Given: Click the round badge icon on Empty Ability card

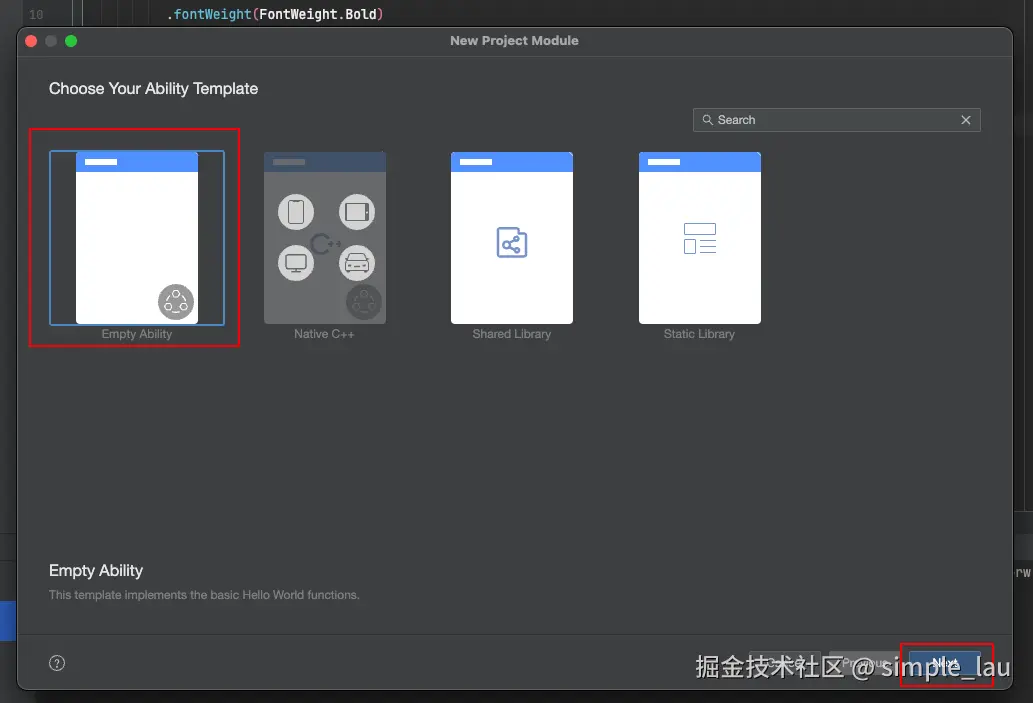Looking at the screenshot, I should pos(176,302).
